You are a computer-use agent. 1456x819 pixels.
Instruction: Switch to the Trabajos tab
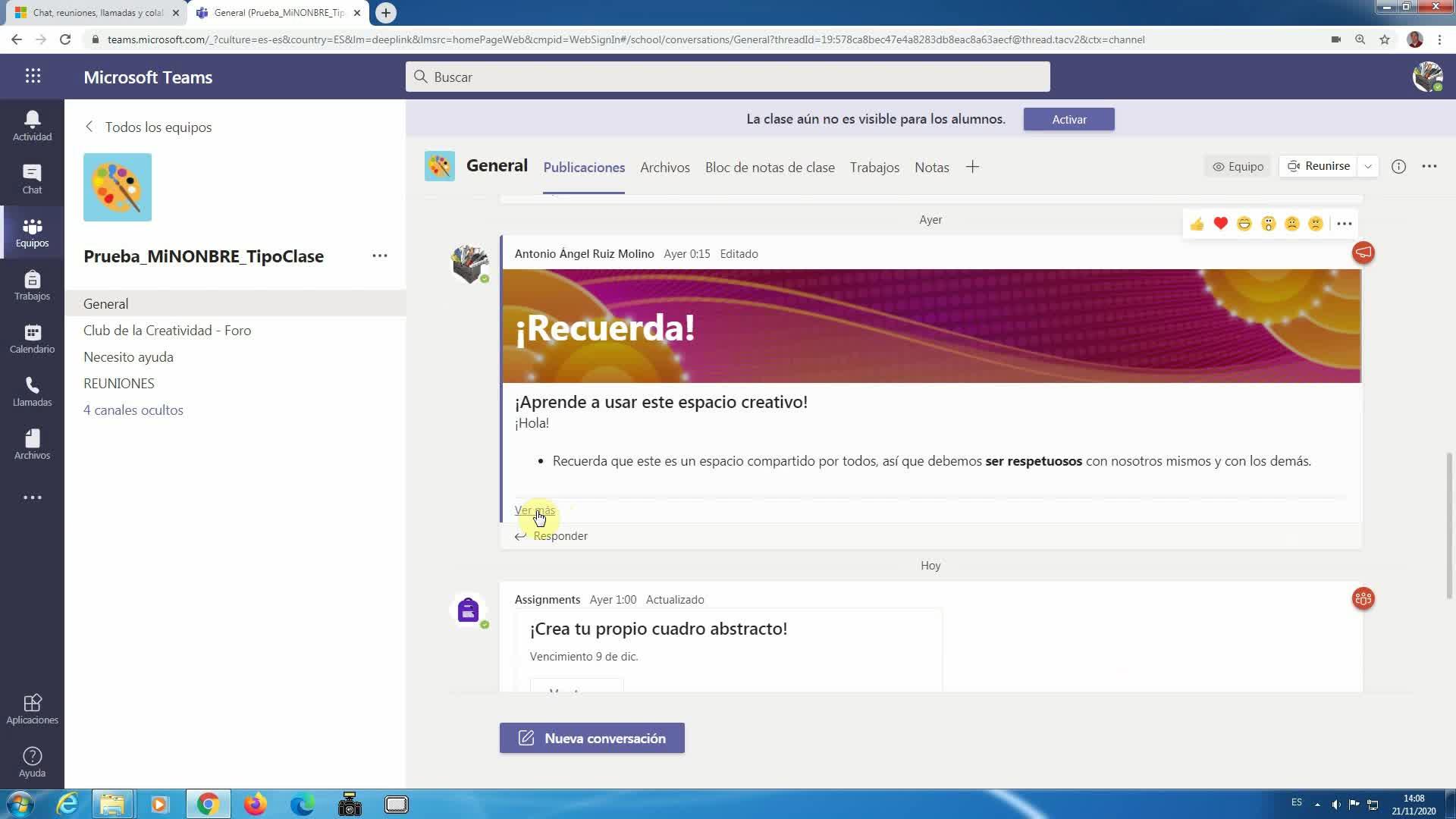(x=874, y=168)
